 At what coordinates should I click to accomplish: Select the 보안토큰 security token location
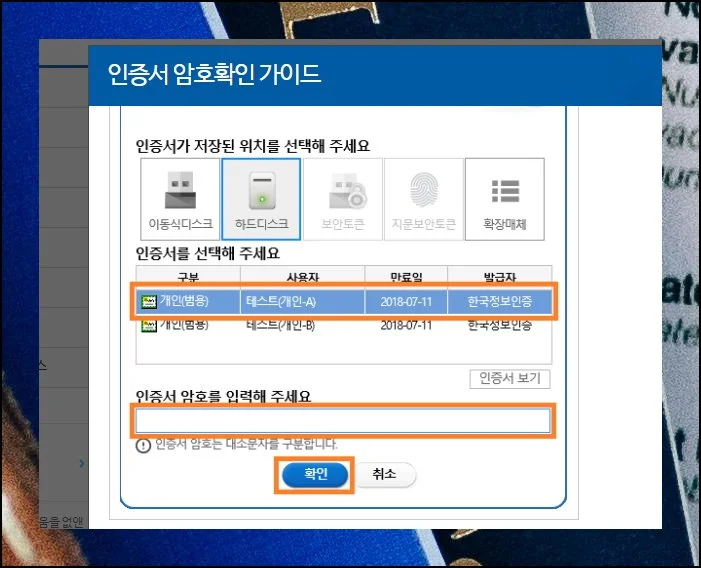343,199
